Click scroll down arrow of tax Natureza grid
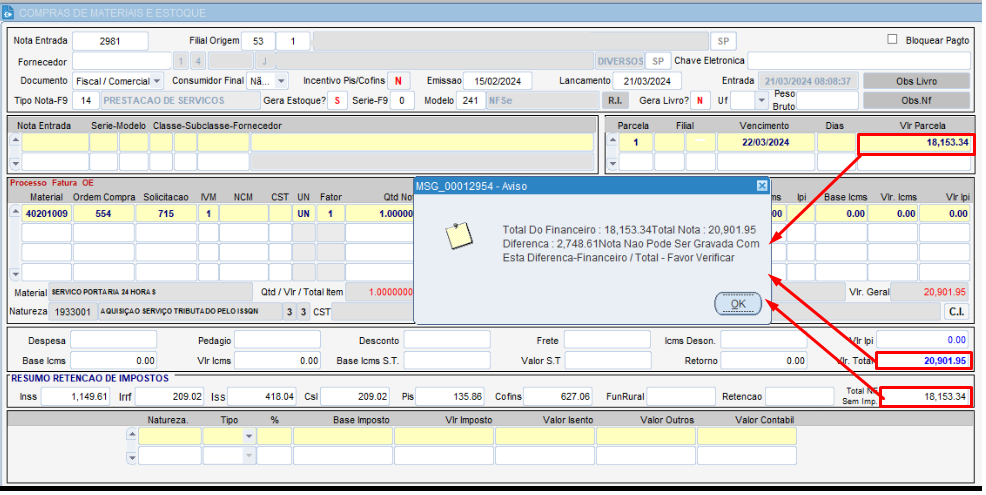This screenshot has width=986, height=495. tap(131, 458)
